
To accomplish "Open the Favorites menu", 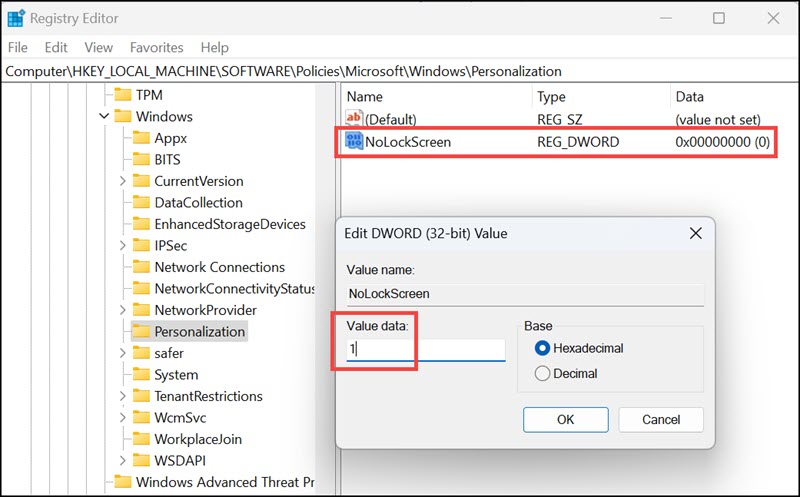I will click(x=157, y=47).
